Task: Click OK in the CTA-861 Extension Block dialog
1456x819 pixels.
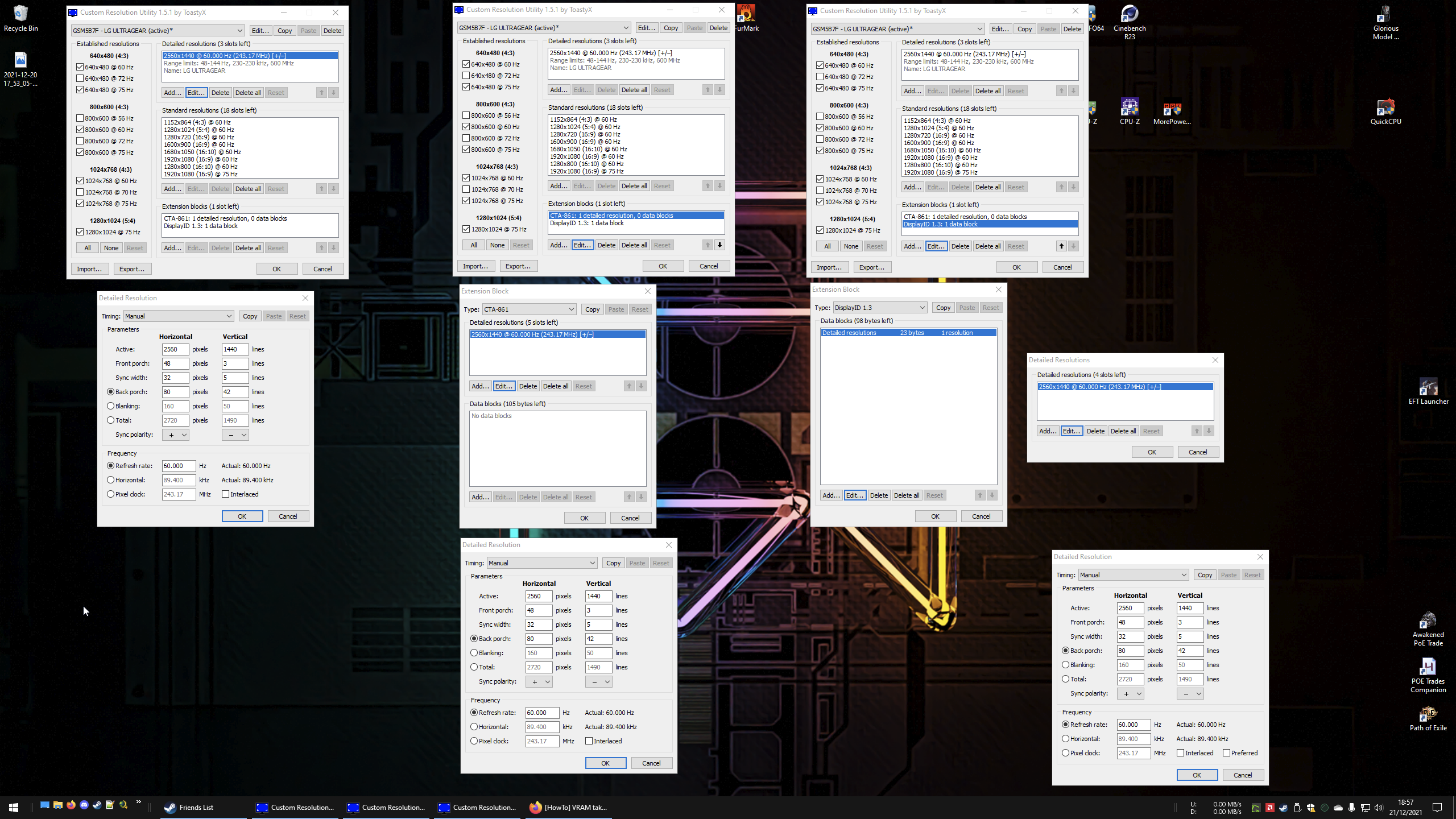Action: (584, 518)
